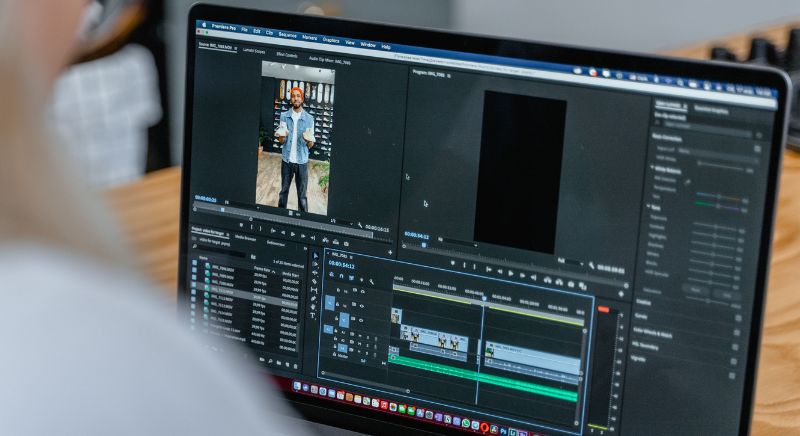Toggle the eye on the middle video track
Image resolution: width=800 pixels, height=436 pixels.
tap(362, 306)
